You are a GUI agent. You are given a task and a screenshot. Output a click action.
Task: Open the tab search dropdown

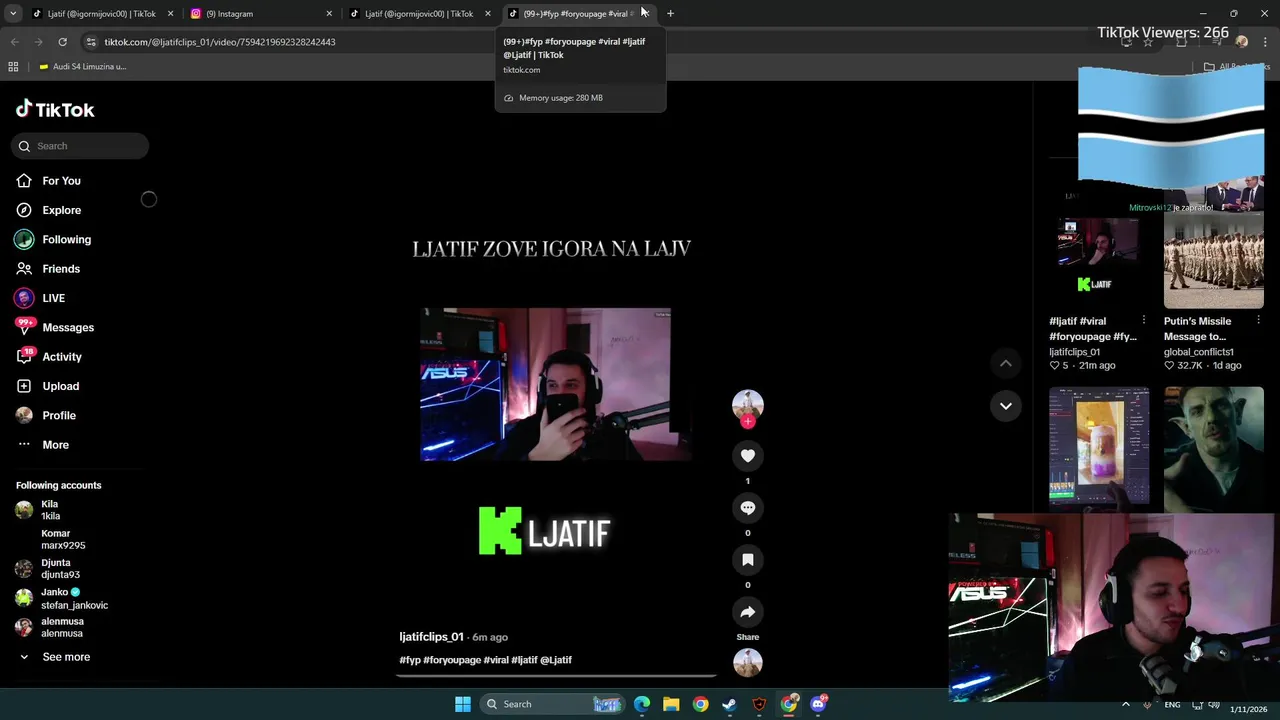click(x=12, y=14)
